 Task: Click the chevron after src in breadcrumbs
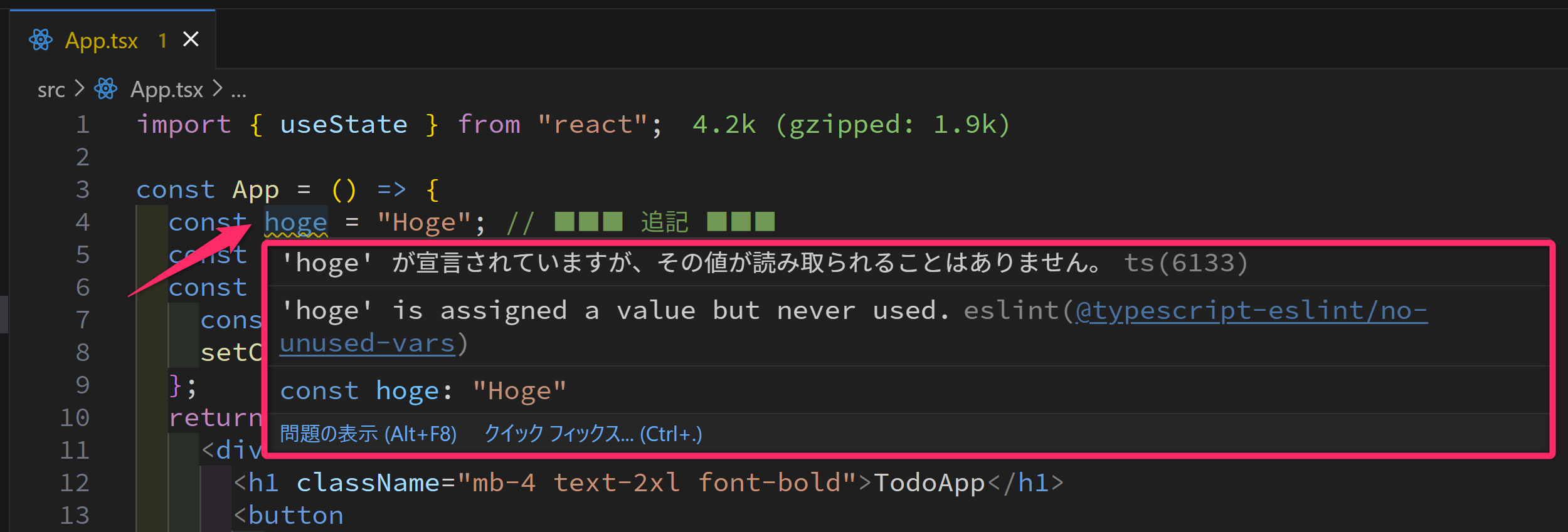79,88
